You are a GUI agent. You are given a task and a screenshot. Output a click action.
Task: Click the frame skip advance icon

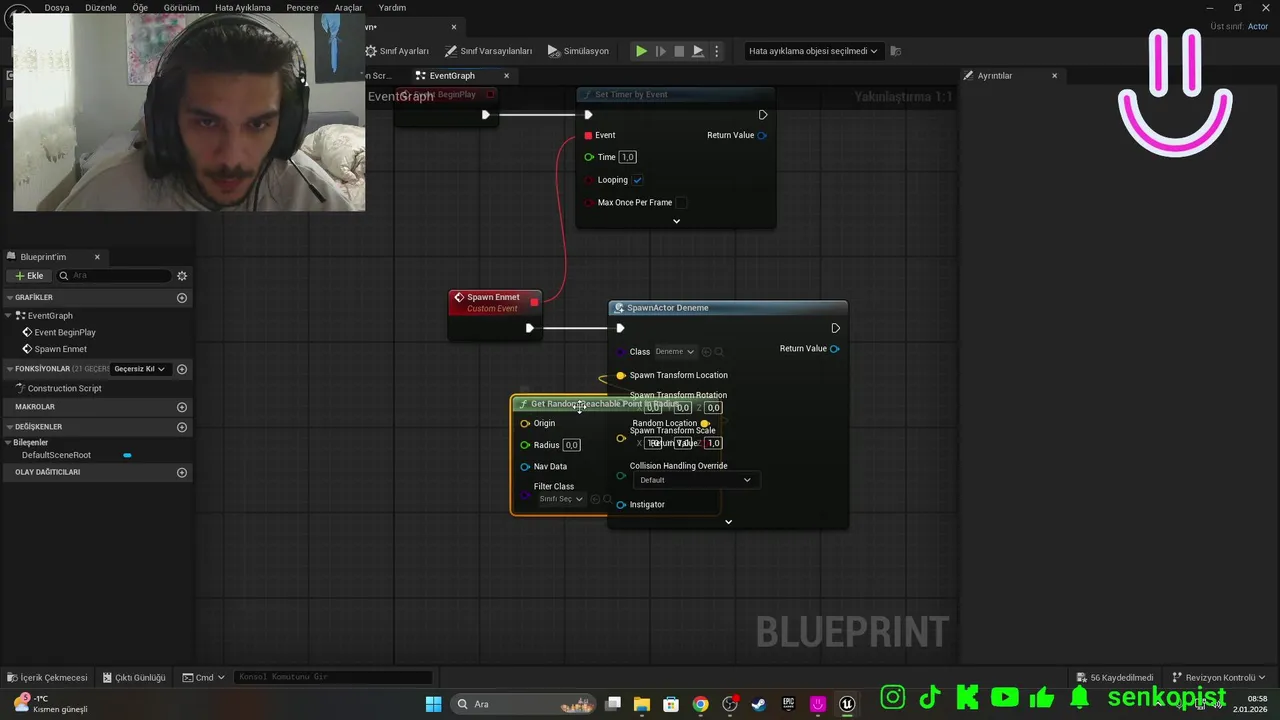coord(660,51)
